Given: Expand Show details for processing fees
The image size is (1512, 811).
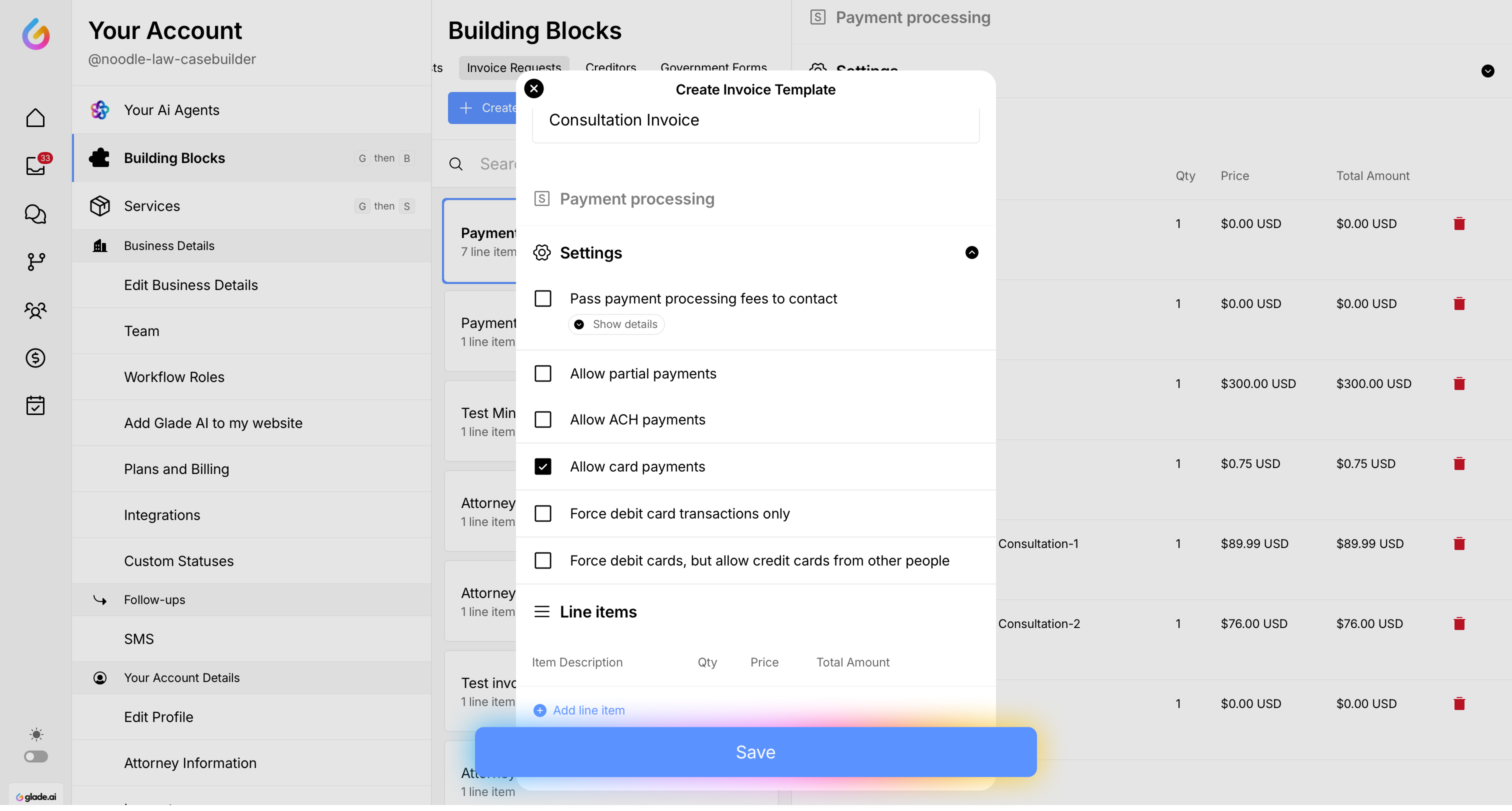Looking at the screenshot, I should 616,324.
